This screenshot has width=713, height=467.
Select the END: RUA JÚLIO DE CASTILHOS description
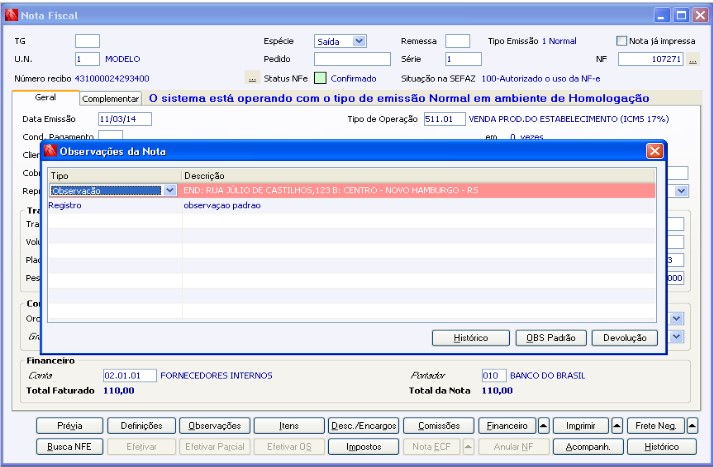coord(418,190)
